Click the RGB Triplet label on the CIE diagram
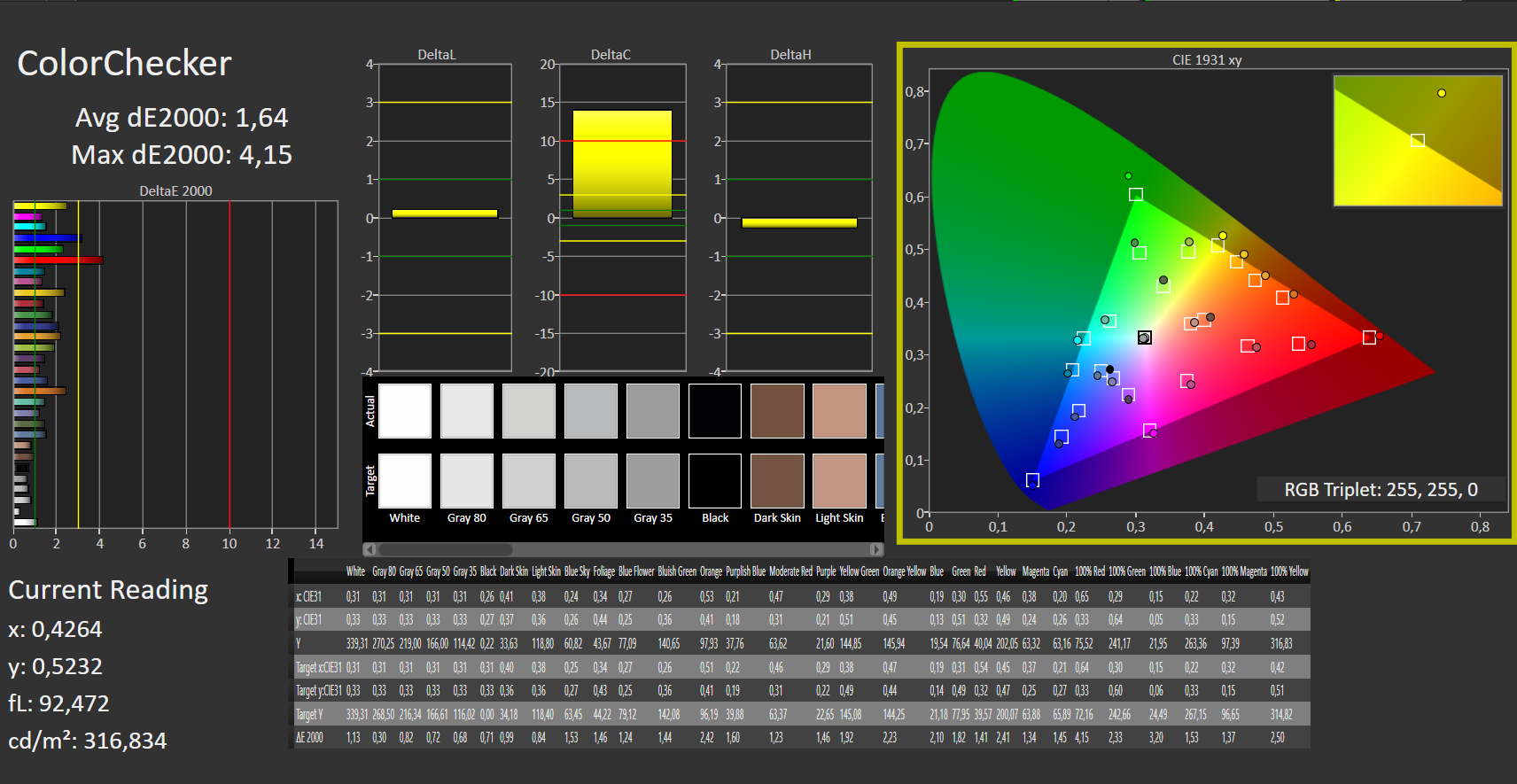This screenshot has width=1517, height=784. pyautogui.click(x=1381, y=490)
